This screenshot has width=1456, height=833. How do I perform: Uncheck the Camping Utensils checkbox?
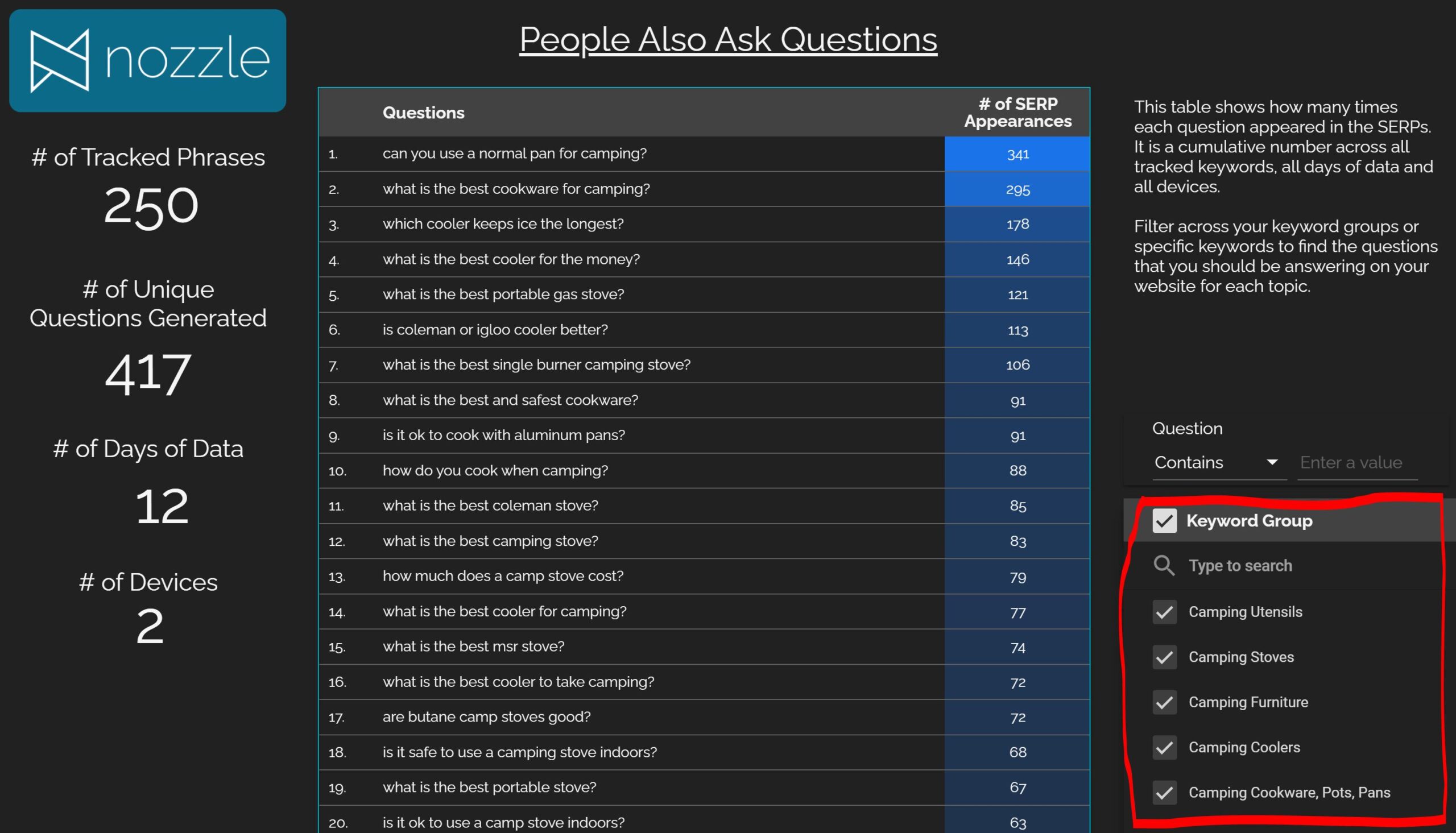coord(1164,612)
